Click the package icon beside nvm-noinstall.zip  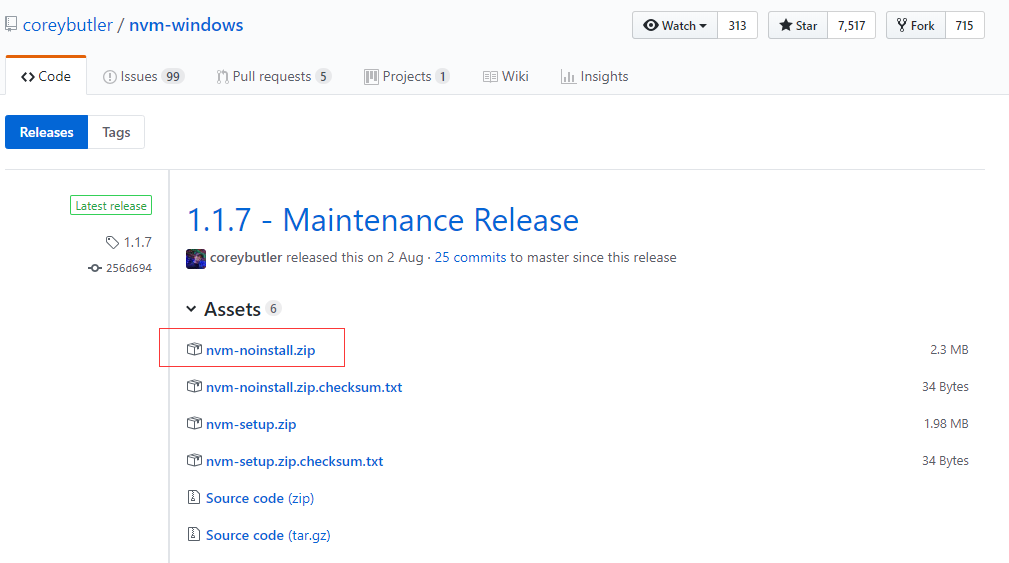(194, 349)
